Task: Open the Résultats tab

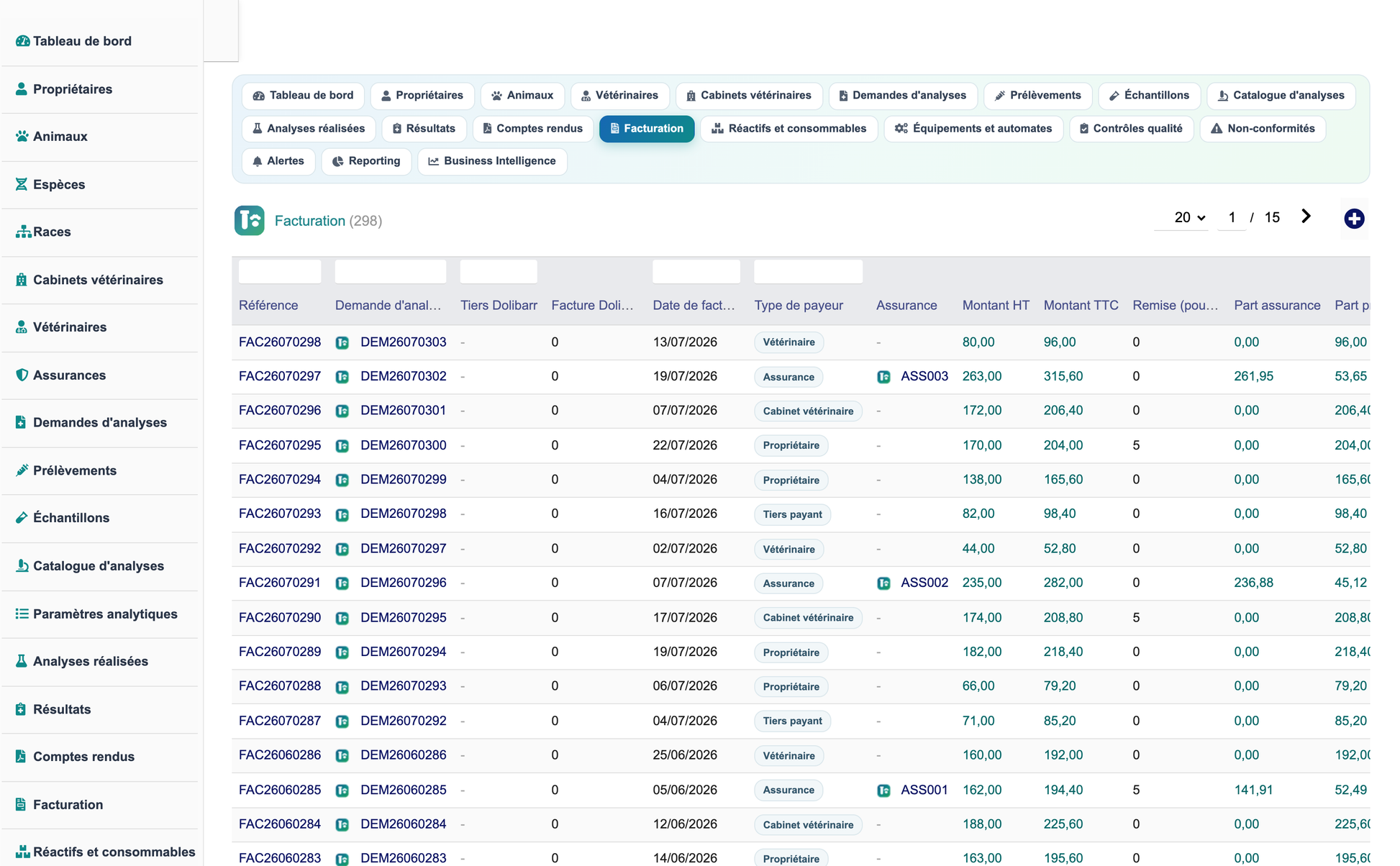Action: pos(424,129)
